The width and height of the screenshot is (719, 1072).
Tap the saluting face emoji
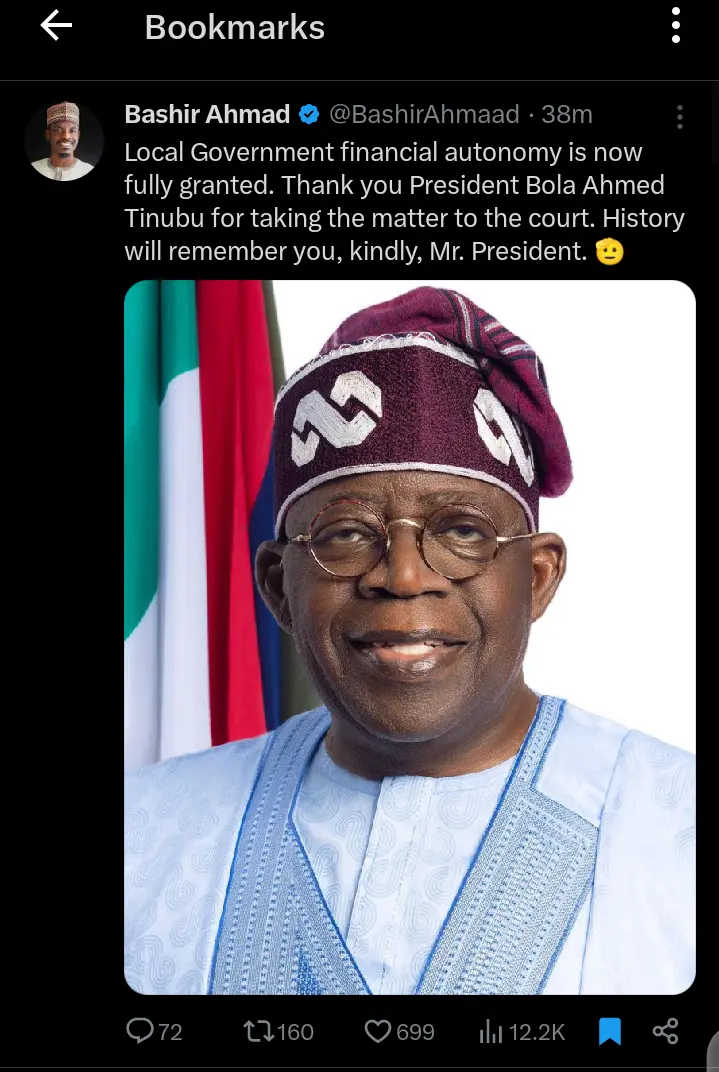tap(610, 252)
